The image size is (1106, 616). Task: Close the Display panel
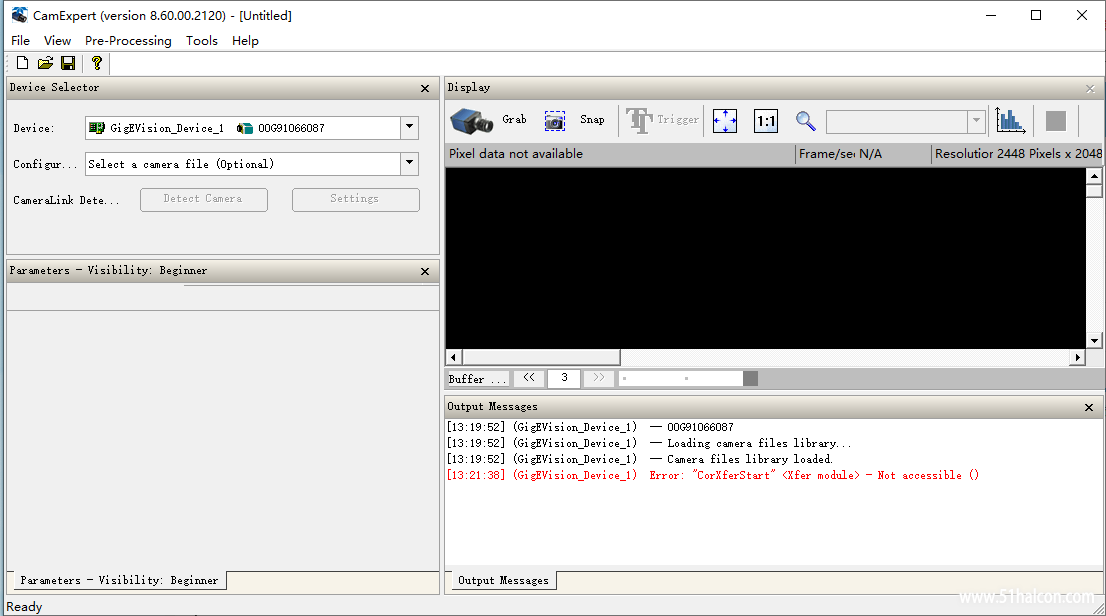(x=1090, y=89)
